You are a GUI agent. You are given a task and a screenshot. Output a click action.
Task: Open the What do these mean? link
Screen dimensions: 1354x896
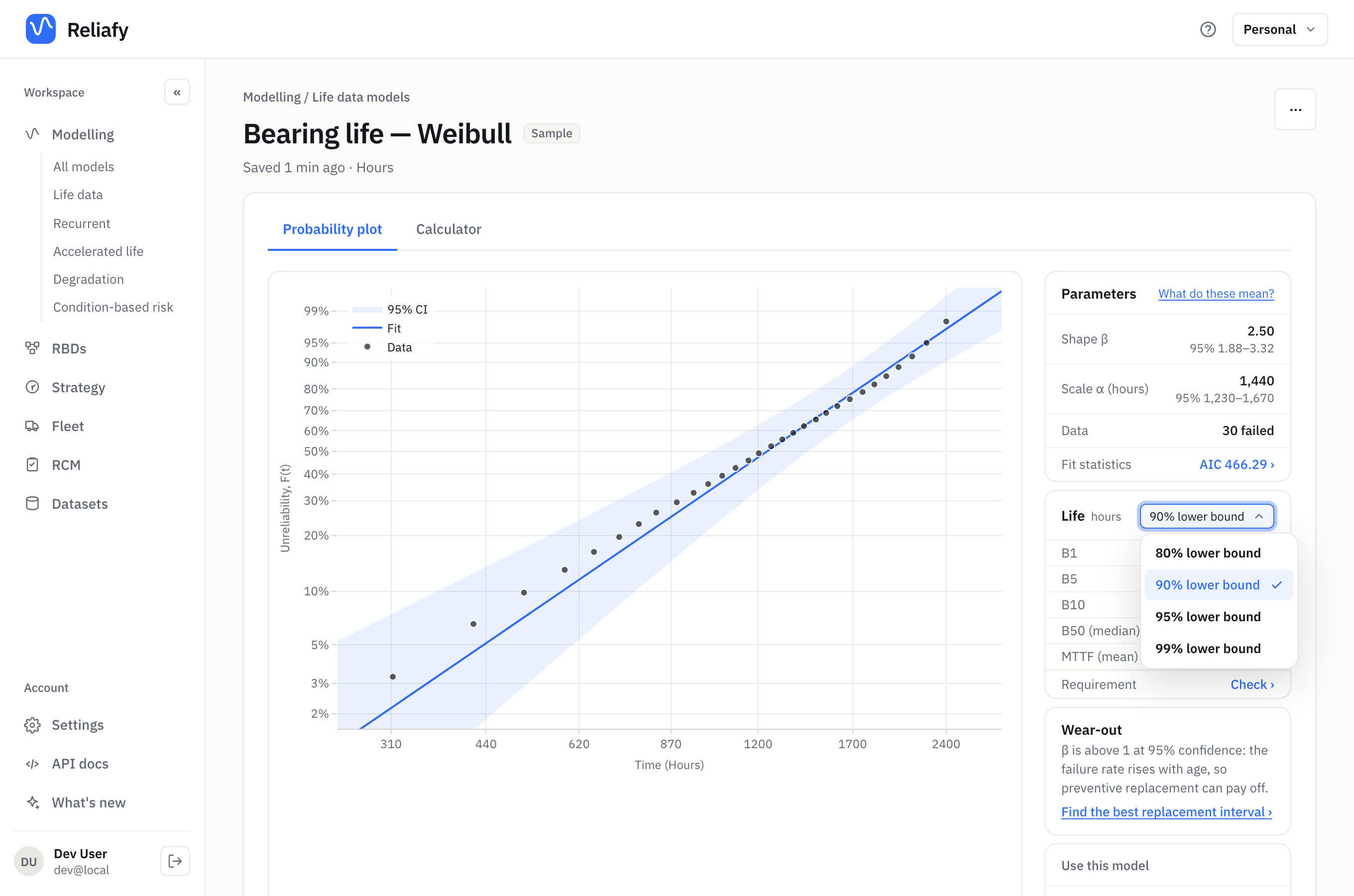click(x=1216, y=294)
